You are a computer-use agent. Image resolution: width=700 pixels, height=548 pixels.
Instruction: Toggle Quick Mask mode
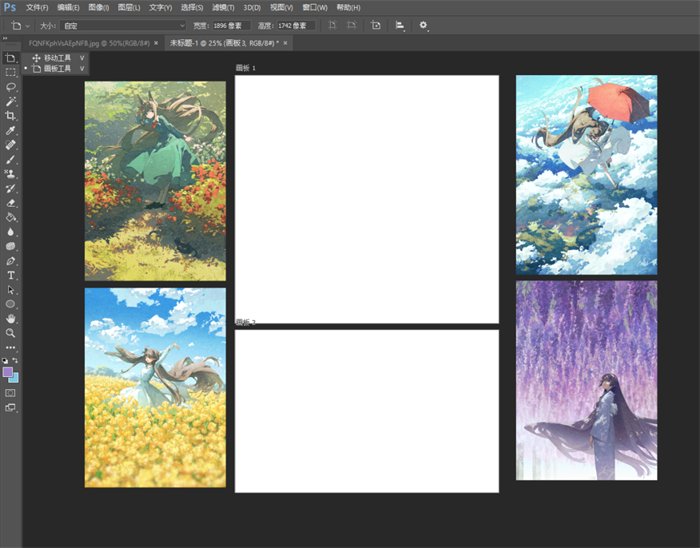(11, 393)
